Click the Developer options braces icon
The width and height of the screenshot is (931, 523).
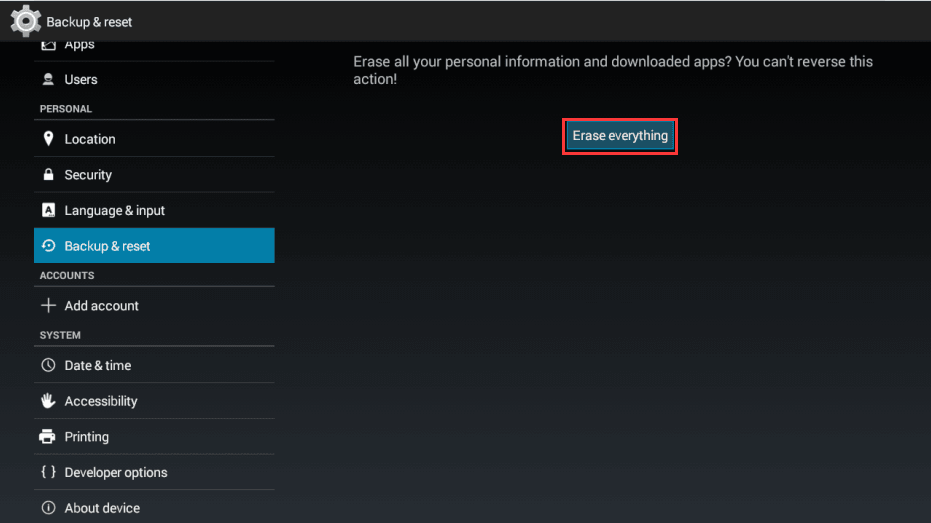pyautogui.click(x=48, y=472)
